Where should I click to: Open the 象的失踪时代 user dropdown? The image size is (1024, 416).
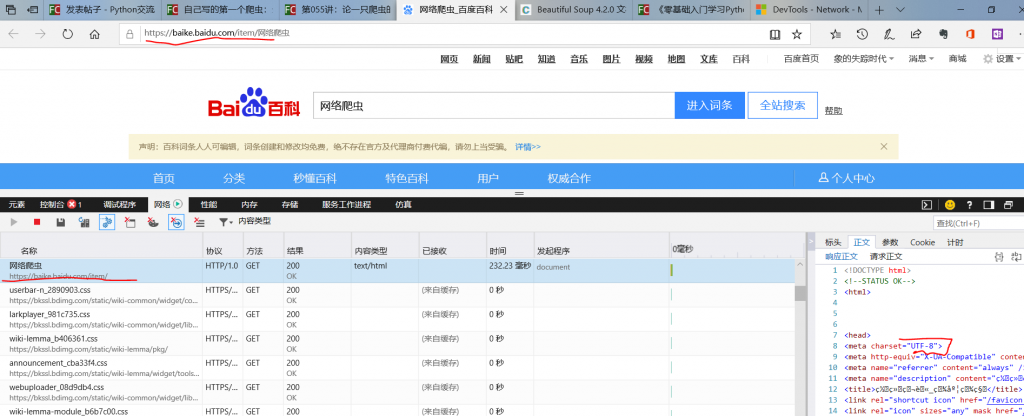point(863,59)
